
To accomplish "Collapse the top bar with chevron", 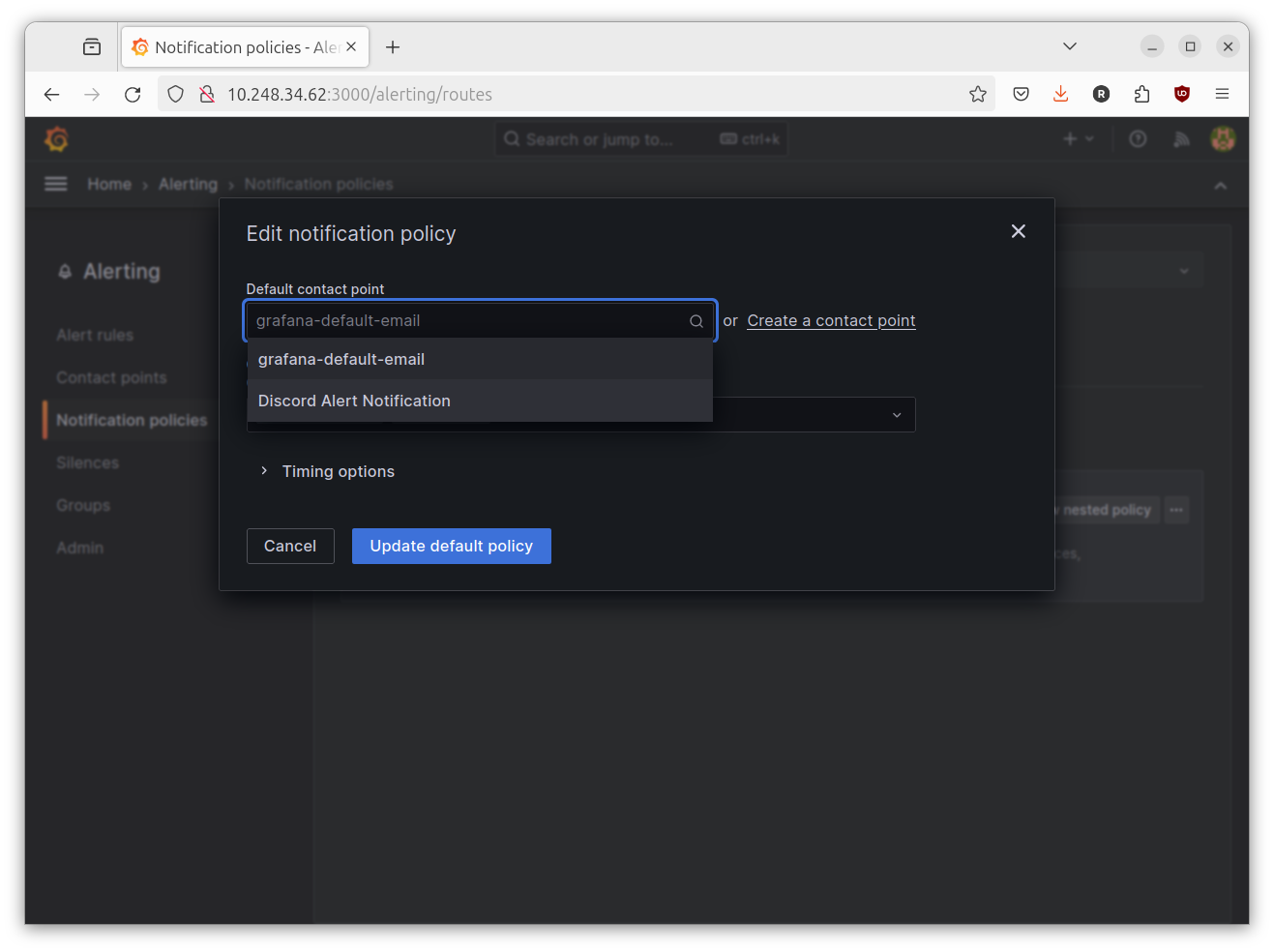I will click(x=1221, y=185).
